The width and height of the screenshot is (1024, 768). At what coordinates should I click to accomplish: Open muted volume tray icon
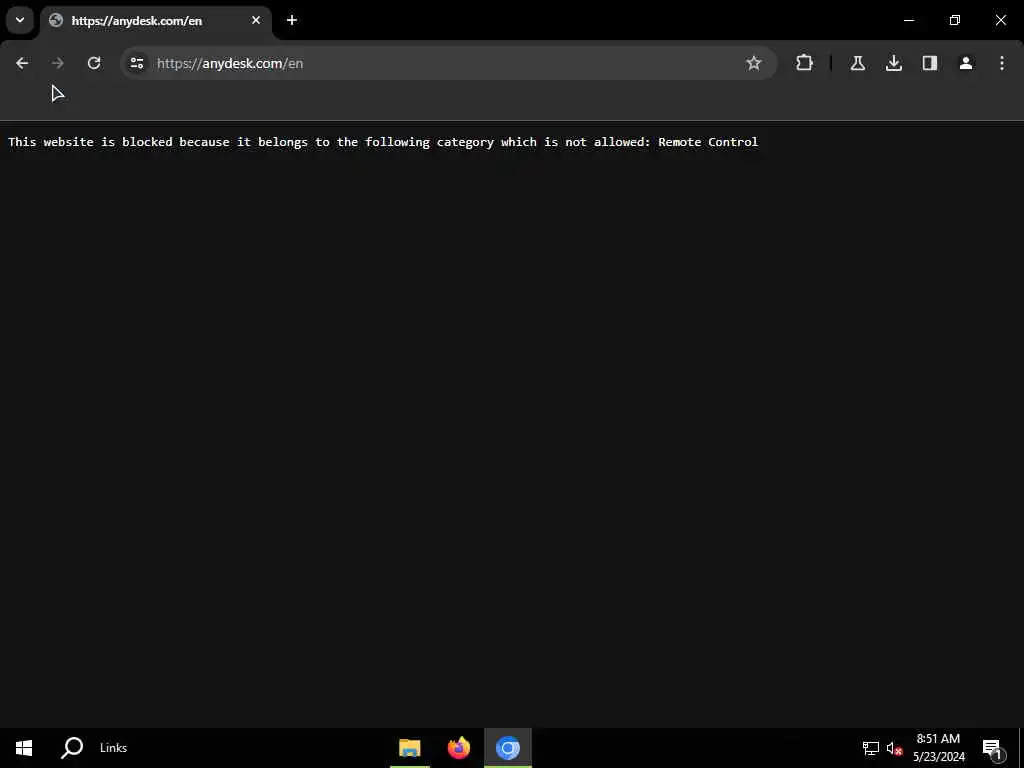pyautogui.click(x=894, y=748)
